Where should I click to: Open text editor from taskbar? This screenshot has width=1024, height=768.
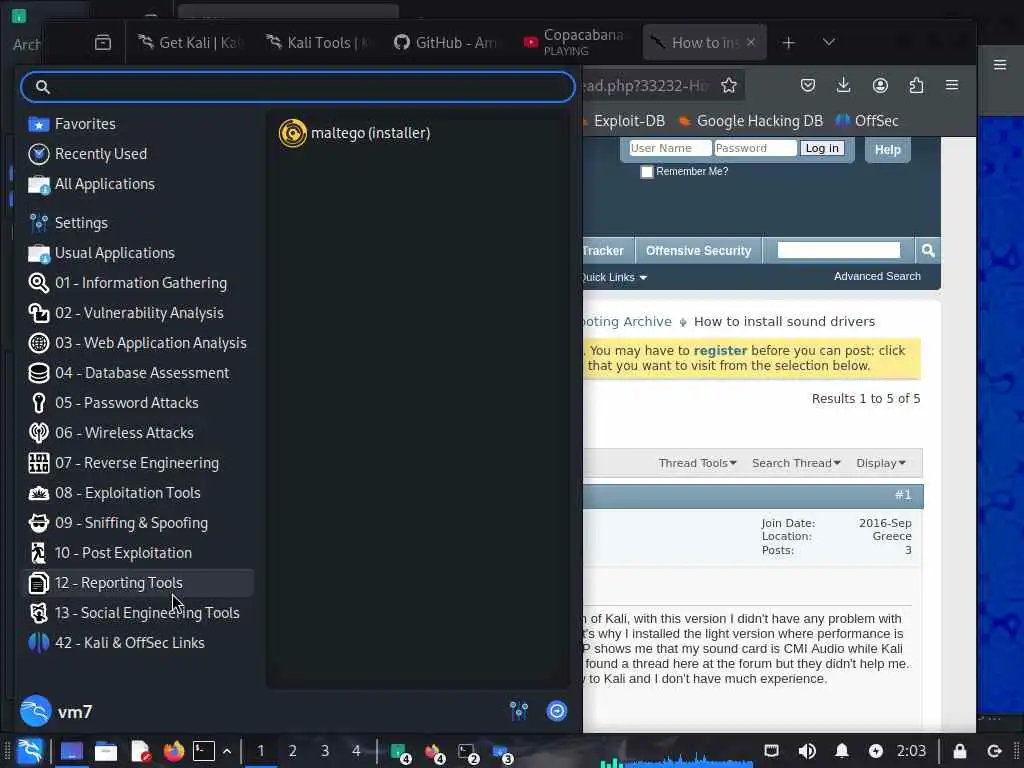(x=140, y=752)
